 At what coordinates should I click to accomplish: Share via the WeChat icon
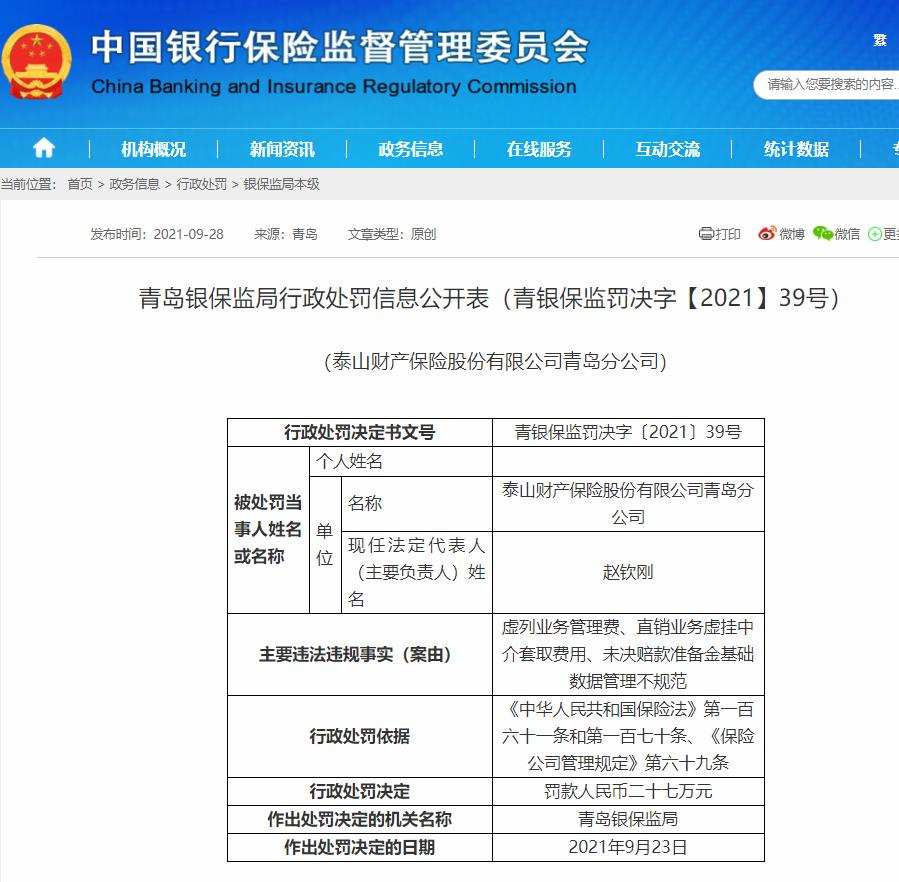click(x=823, y=233)
